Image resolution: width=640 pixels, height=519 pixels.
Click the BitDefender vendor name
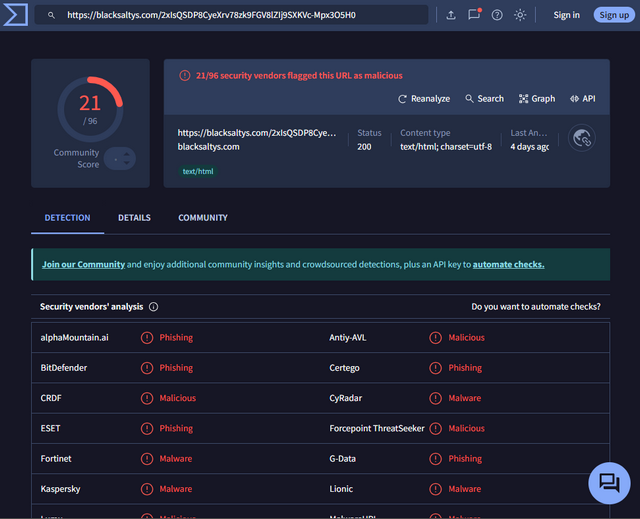tap(64, 368)
